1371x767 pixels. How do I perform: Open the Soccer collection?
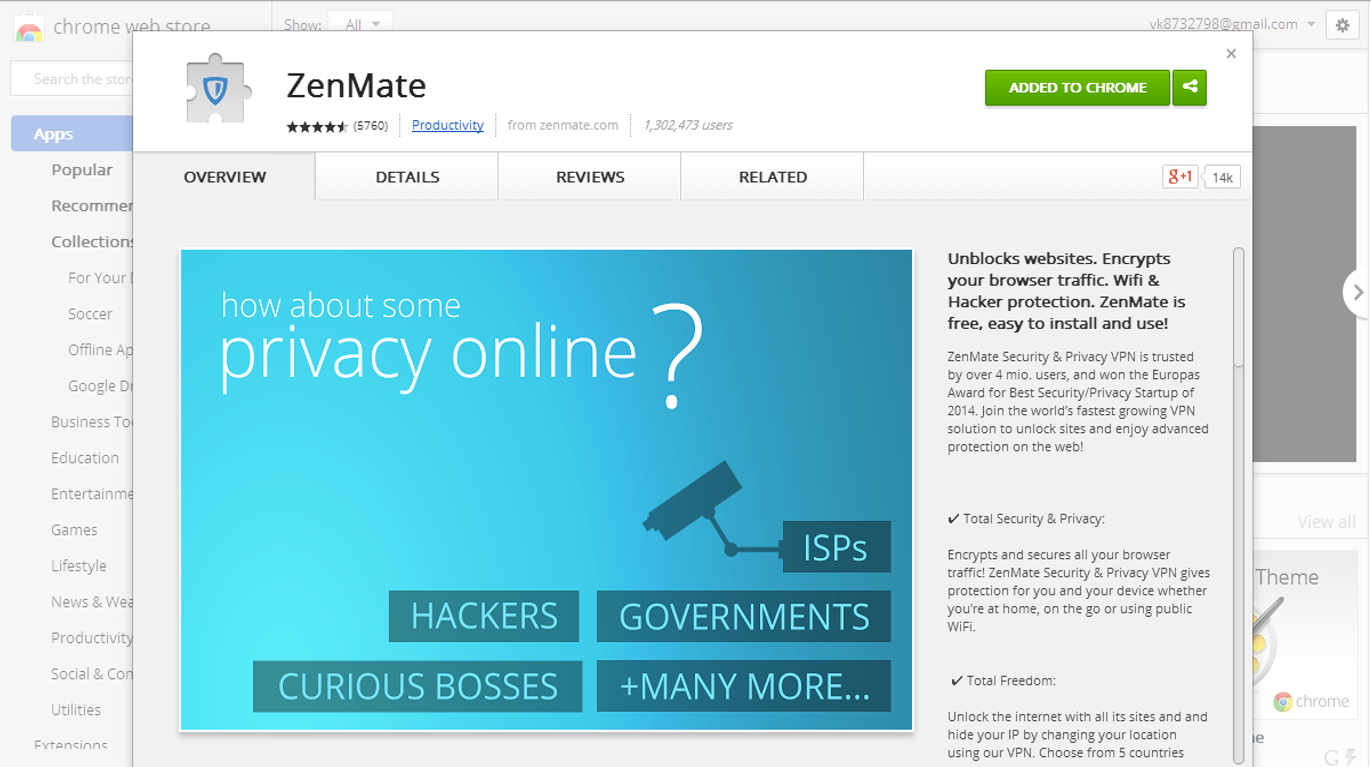[x=90, y=314]
